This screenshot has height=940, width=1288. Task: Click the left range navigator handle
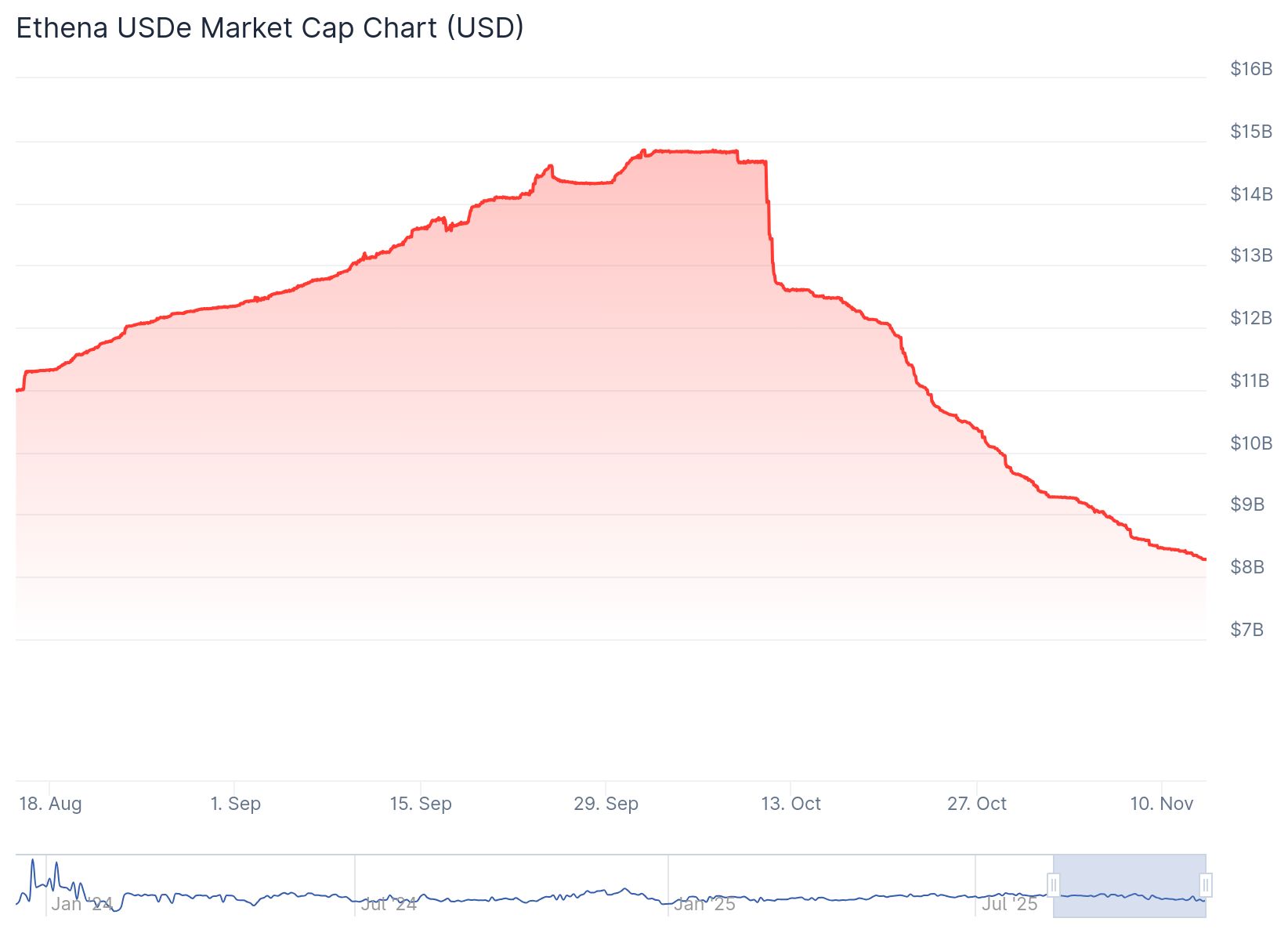pos(1054,885)
